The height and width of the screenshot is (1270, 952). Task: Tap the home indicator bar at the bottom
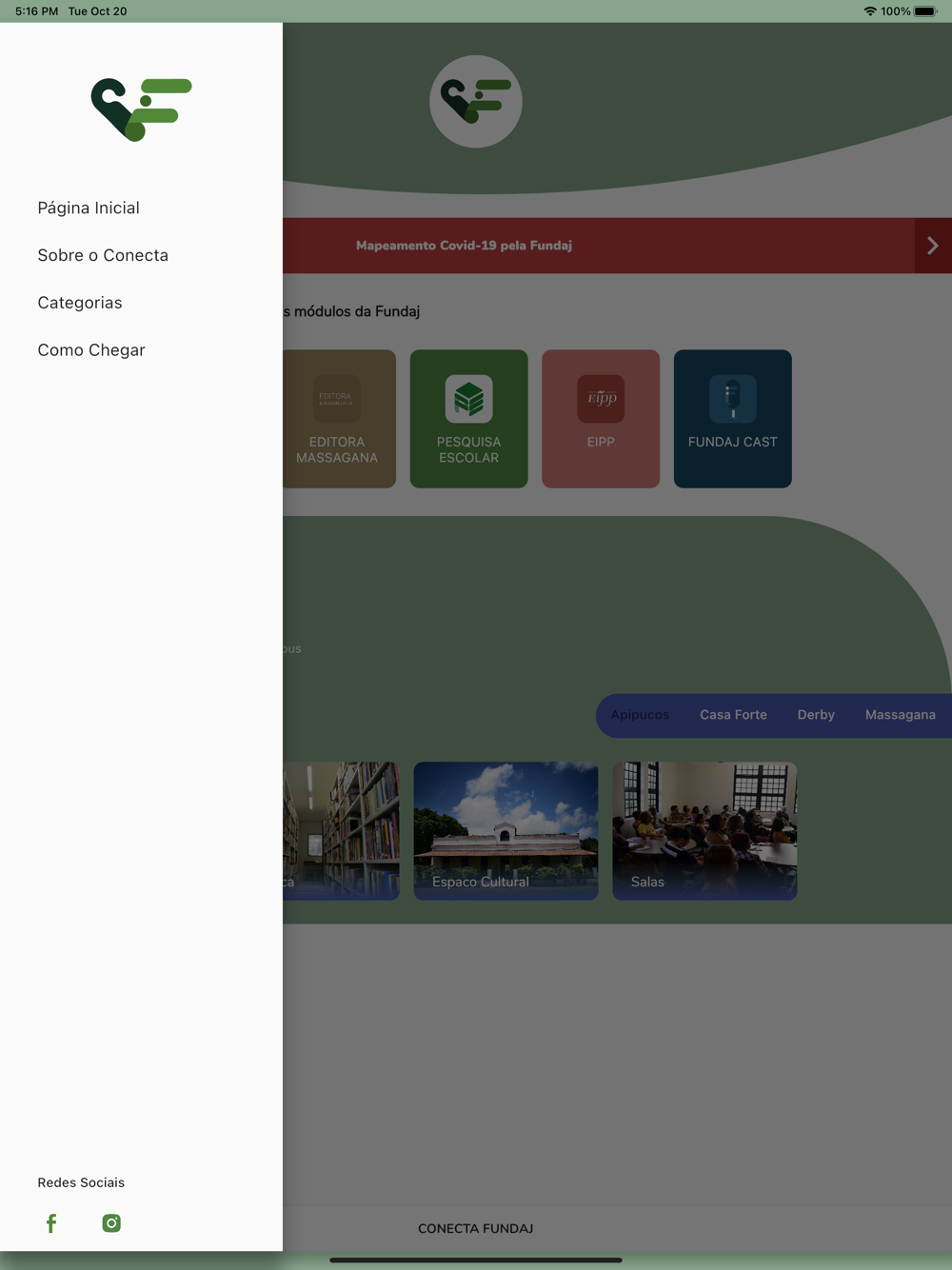pyautogui.click(x=476, y=1260)
